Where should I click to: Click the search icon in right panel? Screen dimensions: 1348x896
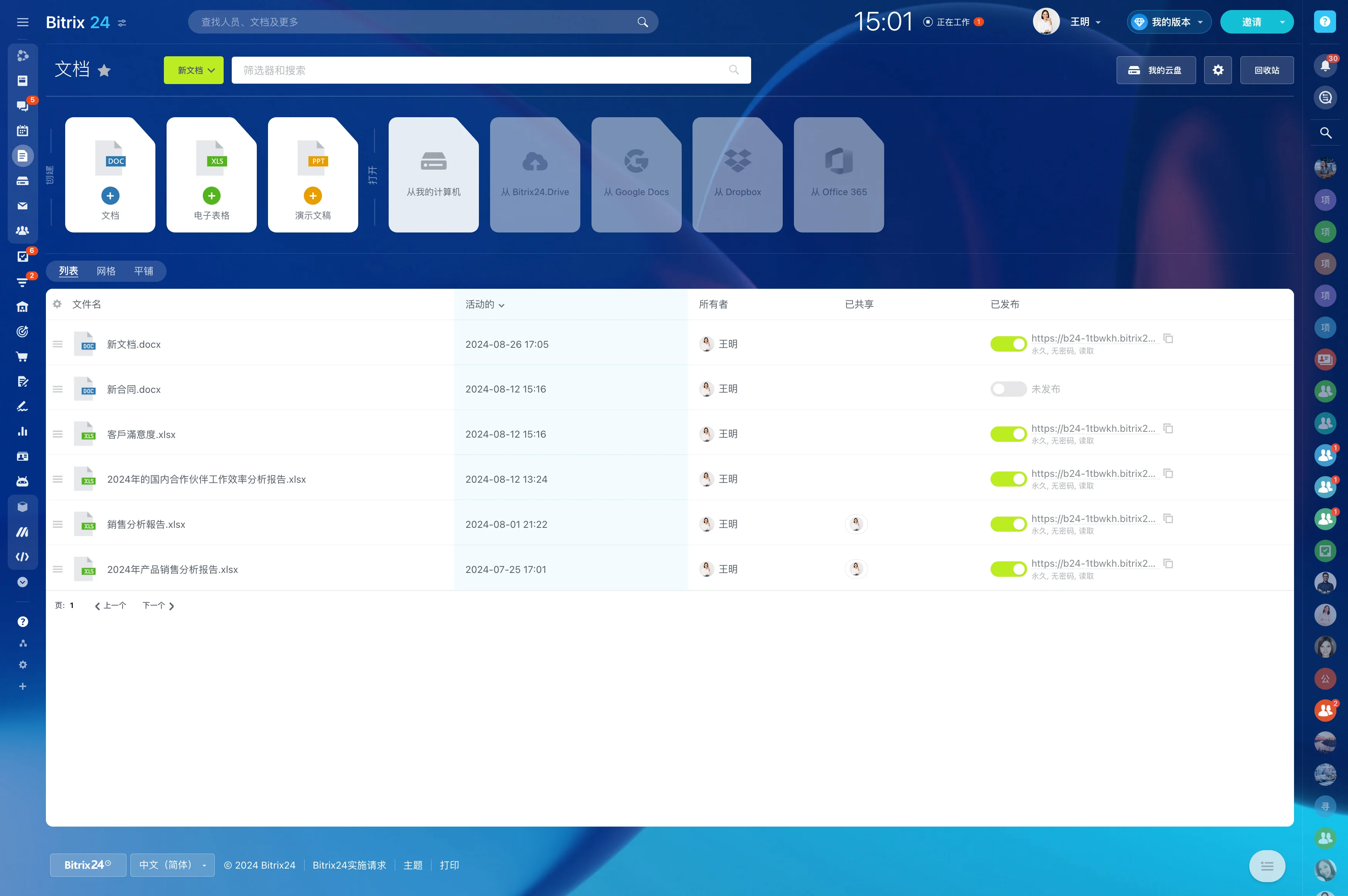tap(1325, 133)
